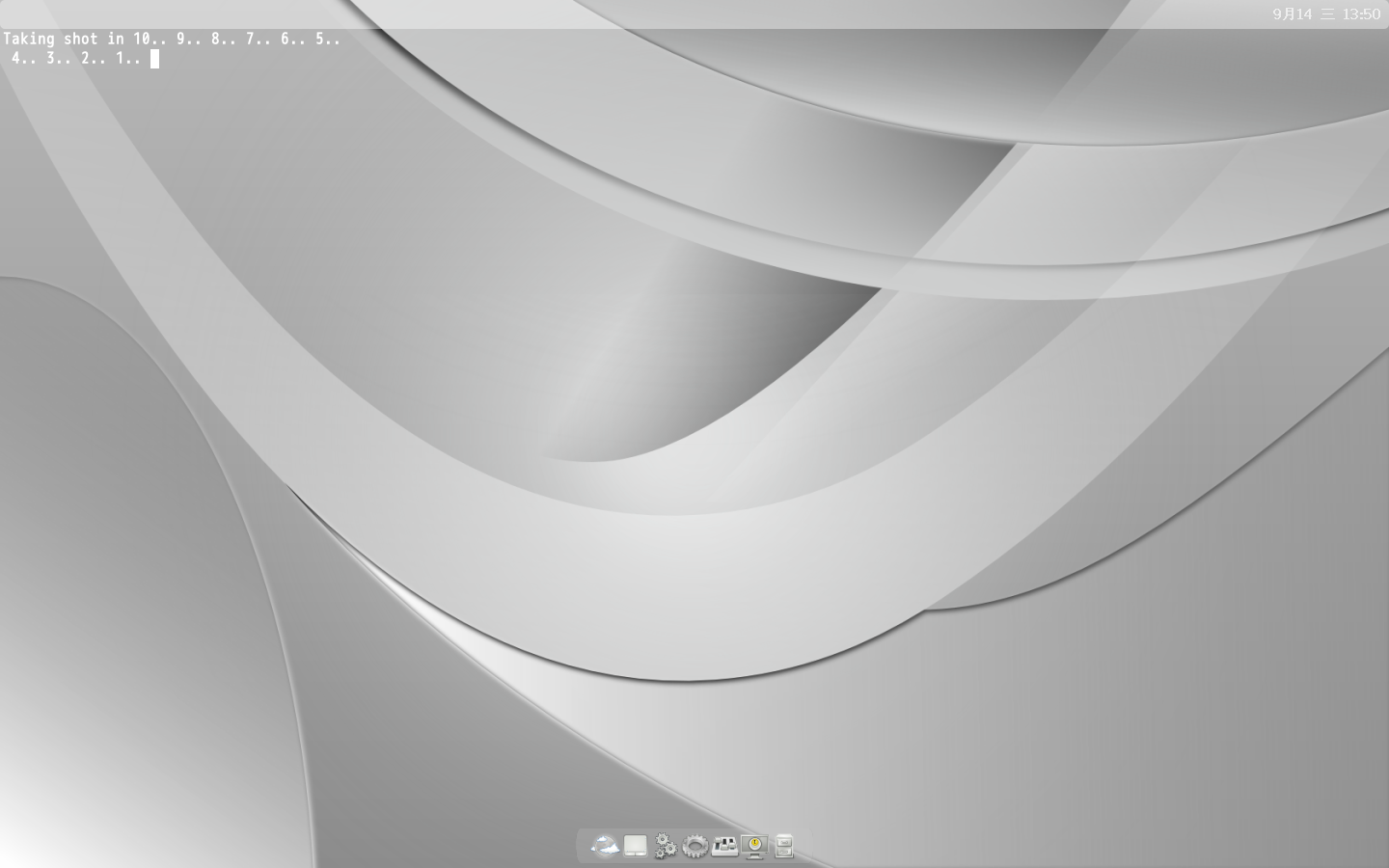This screenshot has height=868, width=1389.
Task: Open the weather globe icon in dock
Action: pyautogui.click(x=605, y=846)
